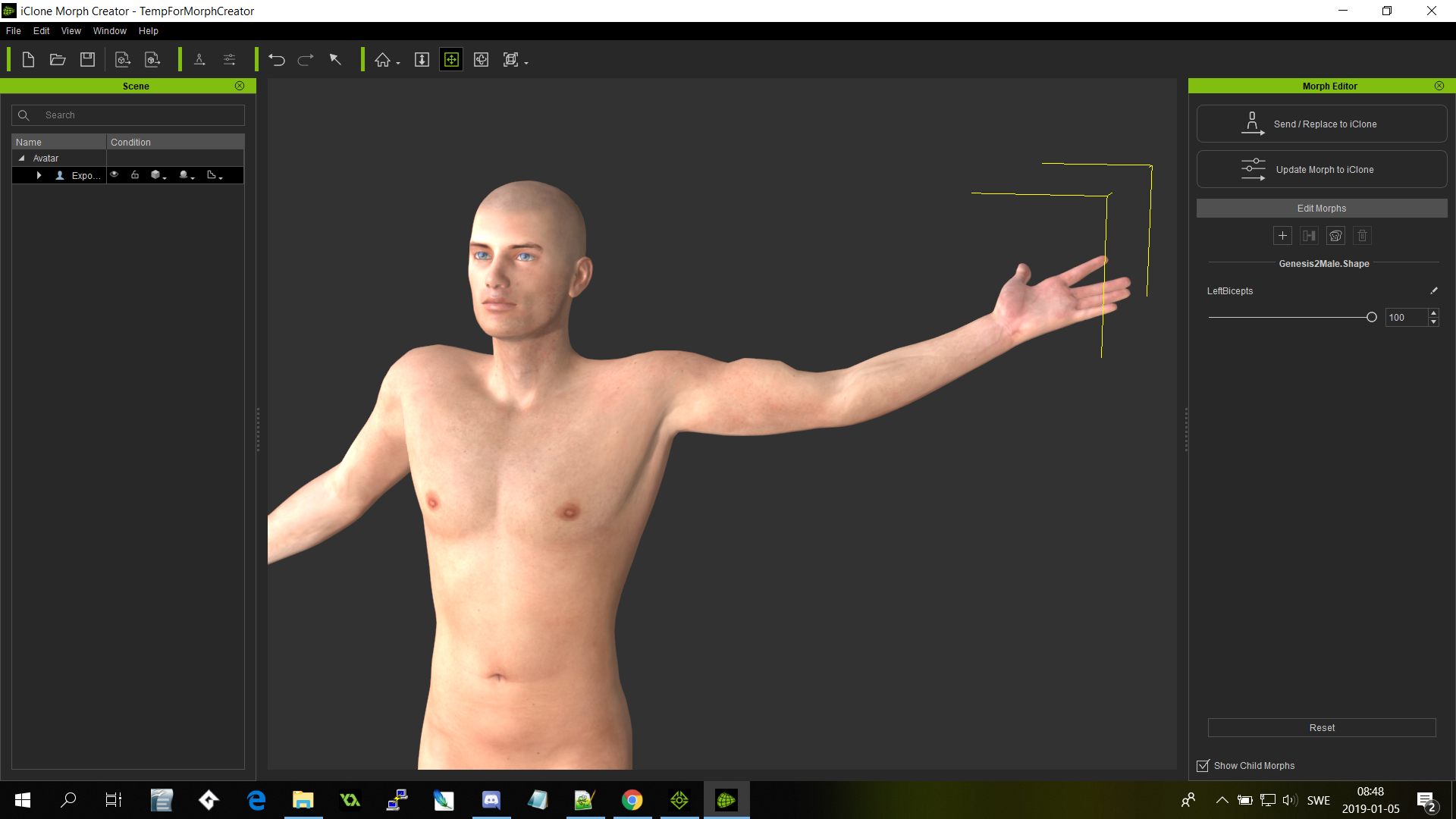Click the LeftBicepts slider handle

tap(1371, 318)
